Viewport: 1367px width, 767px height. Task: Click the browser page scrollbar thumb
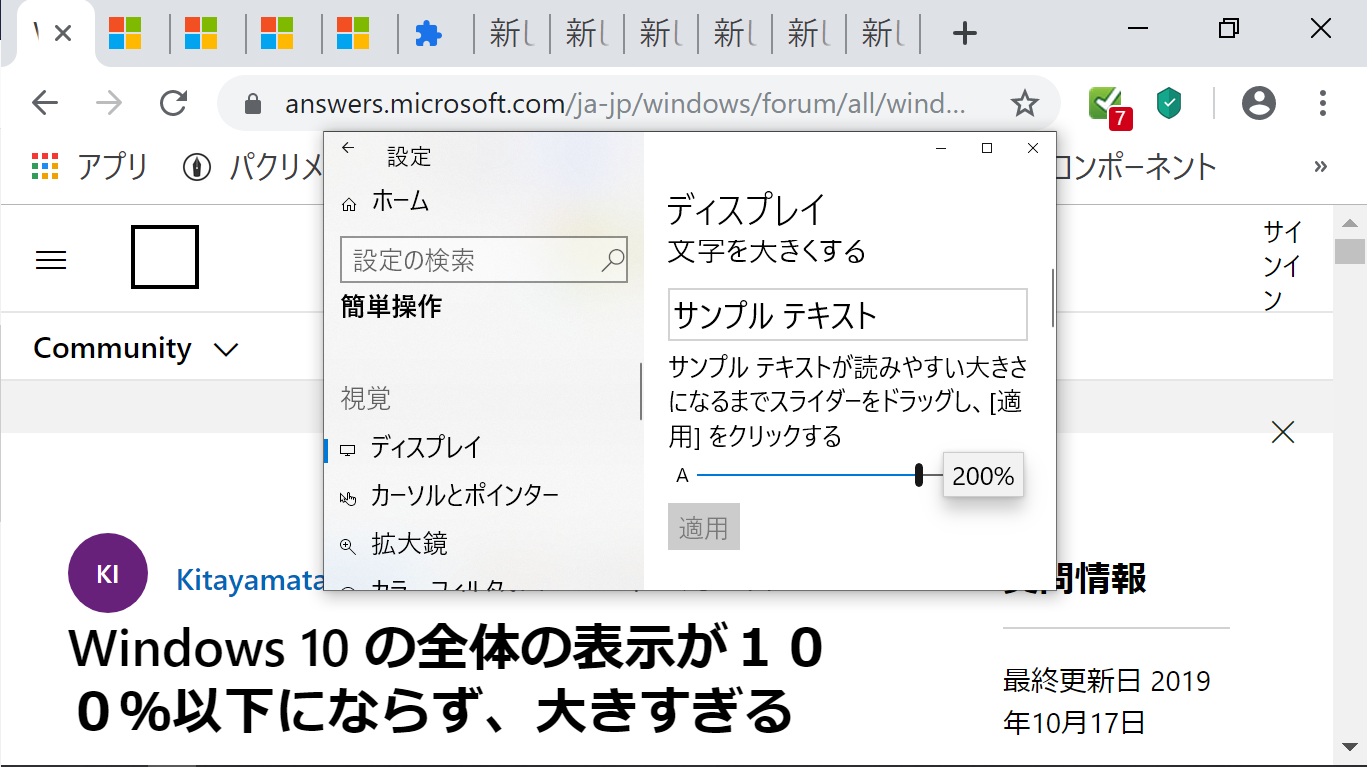[1350, 251]
